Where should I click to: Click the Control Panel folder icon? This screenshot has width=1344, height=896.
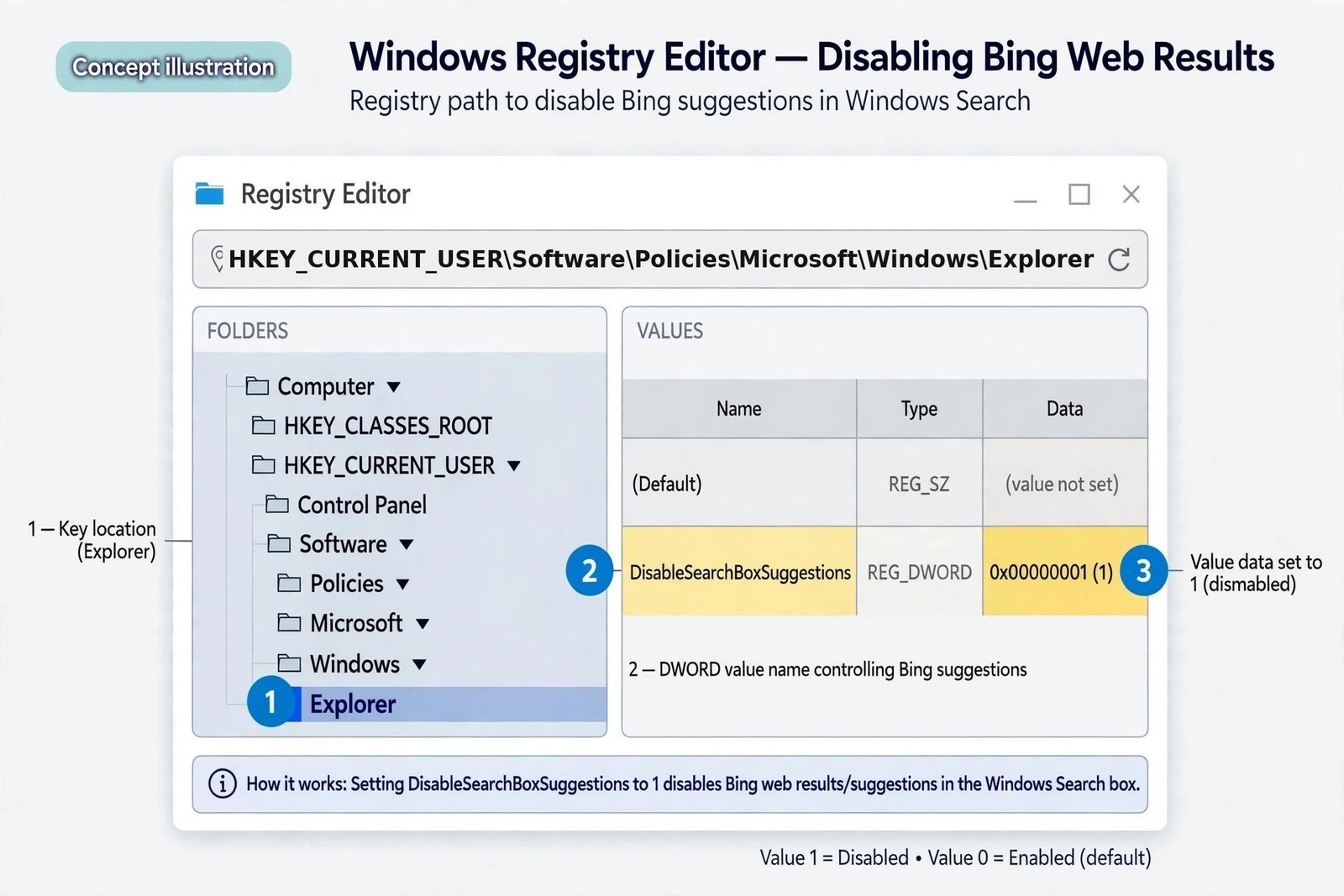click(x=277, y=504)
